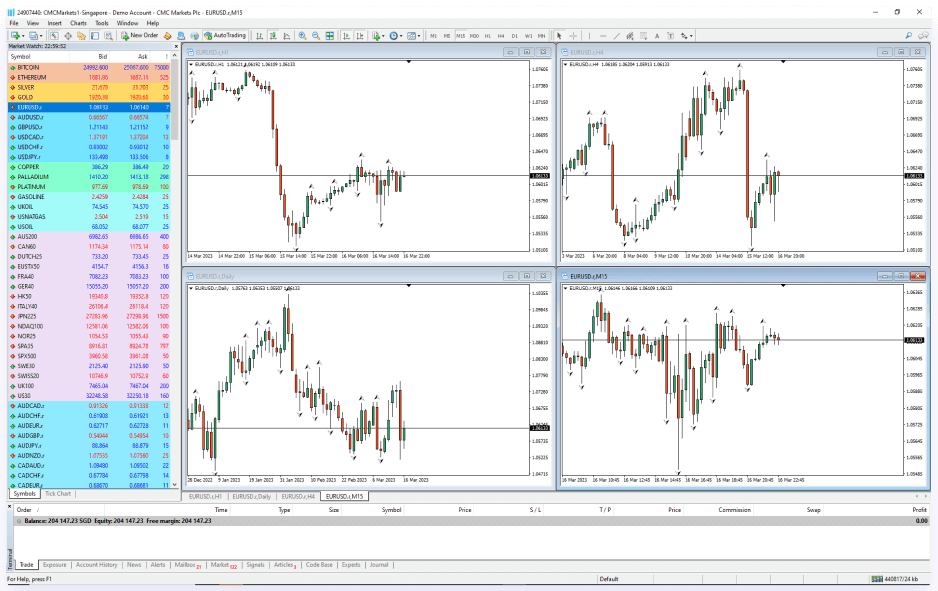Select the Crosshair tool
The image size is (938, 591).
573,36
